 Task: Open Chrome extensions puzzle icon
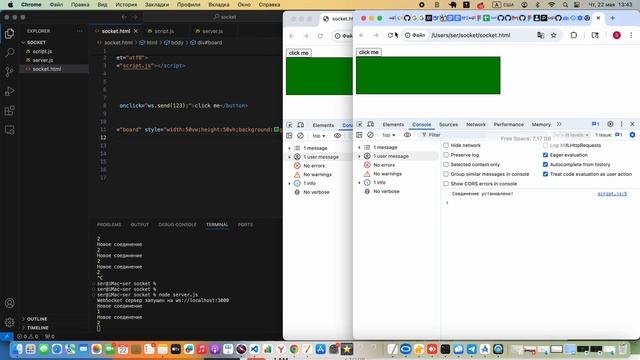(x=573, y=36)
